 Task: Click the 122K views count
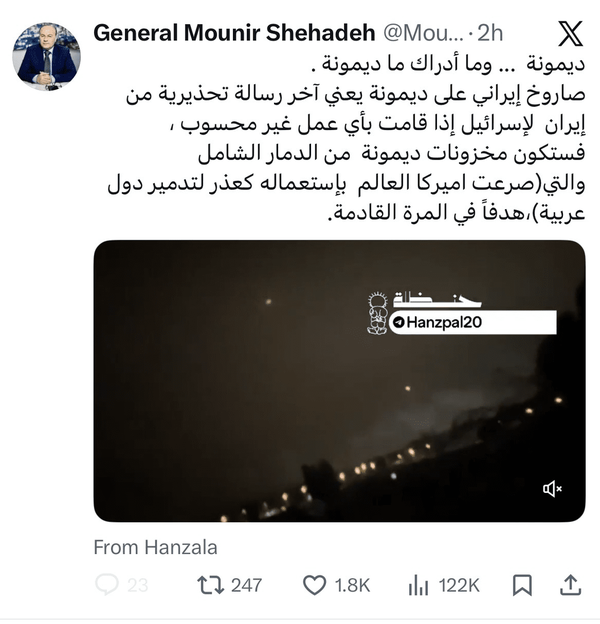[x=459, y=584]
